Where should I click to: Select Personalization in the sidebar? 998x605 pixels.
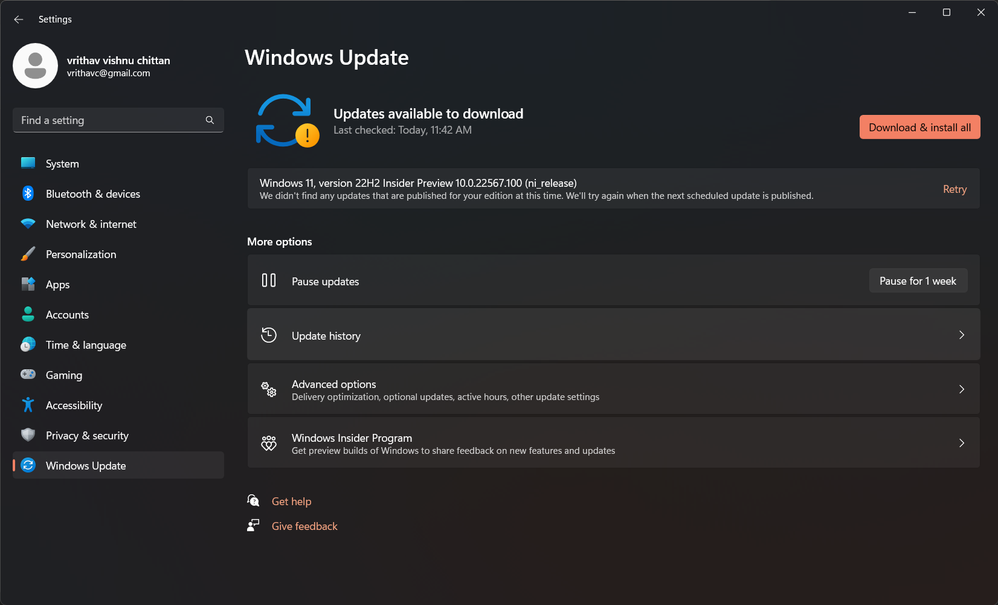click(118, 254)
